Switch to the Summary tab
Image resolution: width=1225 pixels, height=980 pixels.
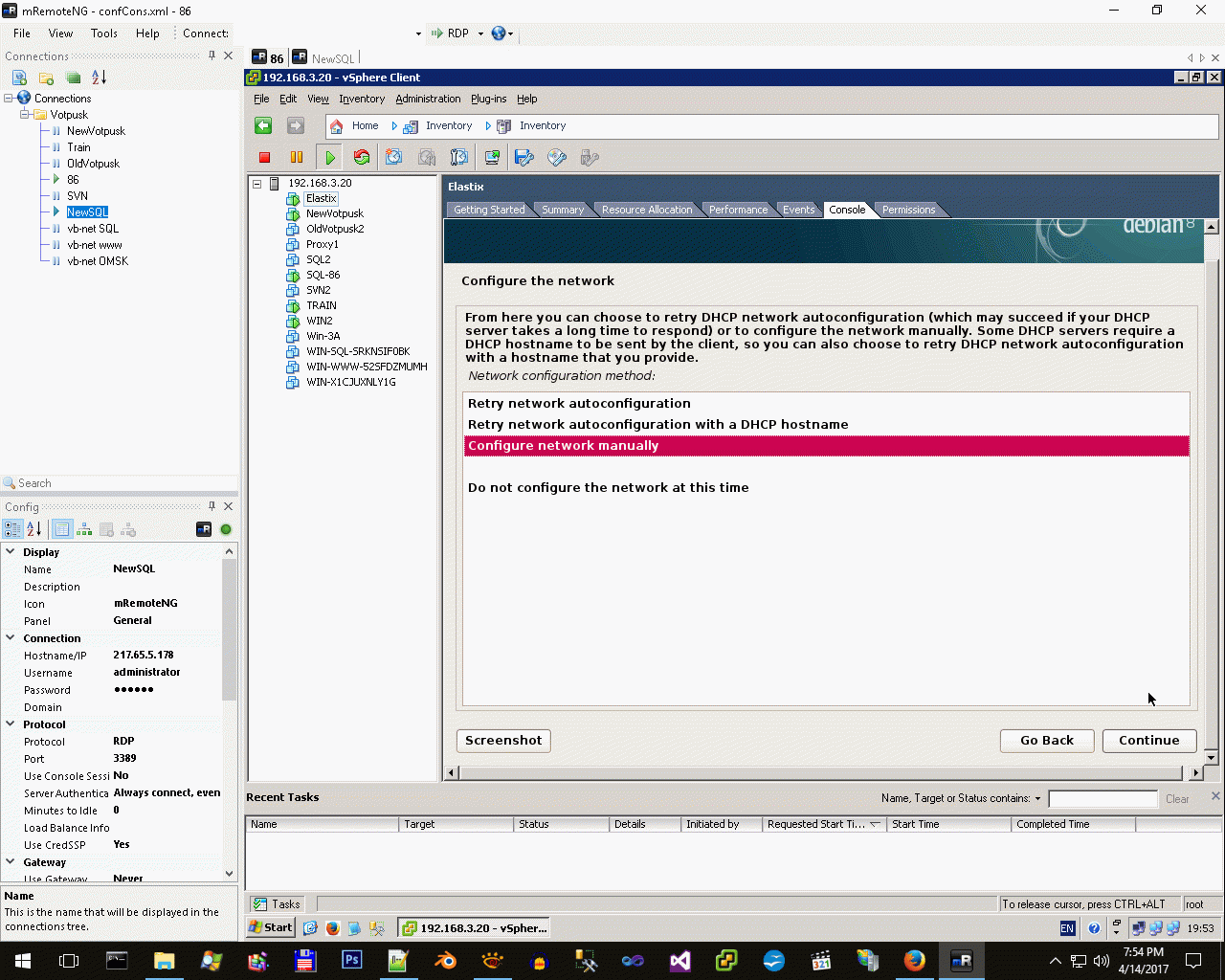point(563,210)
